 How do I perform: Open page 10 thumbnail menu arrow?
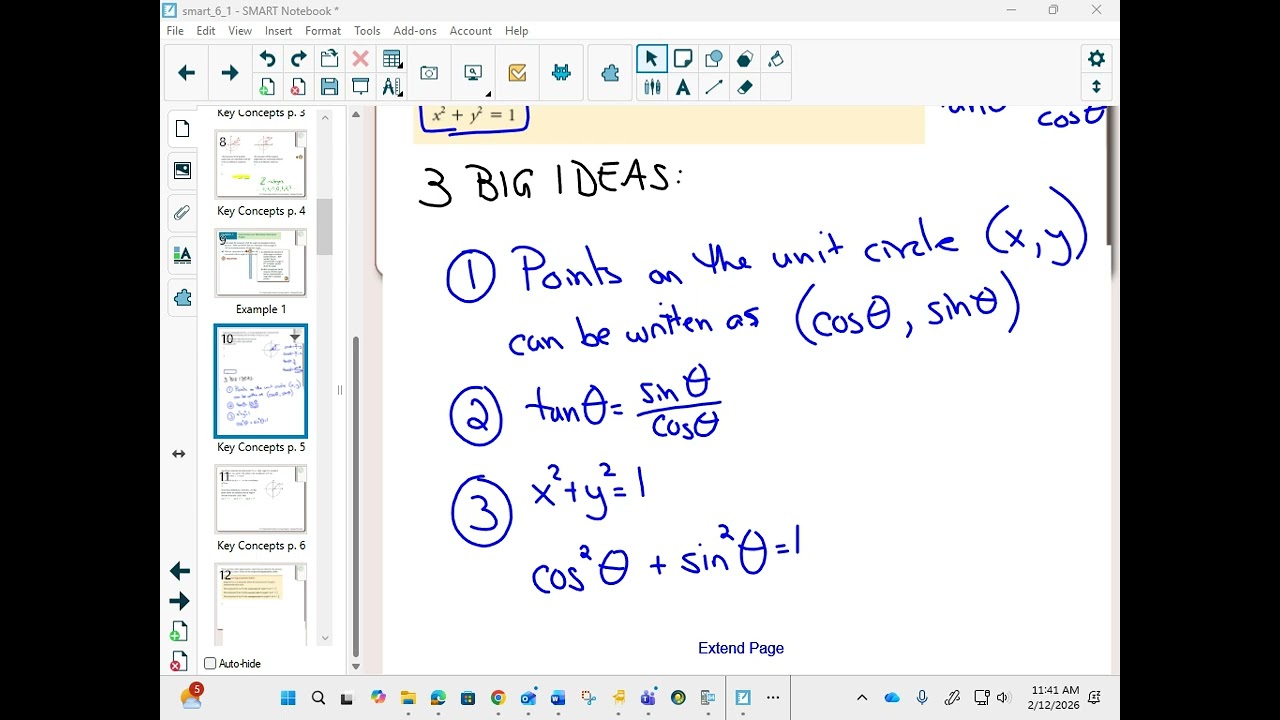pyautogui.click(x=295, y=337)
